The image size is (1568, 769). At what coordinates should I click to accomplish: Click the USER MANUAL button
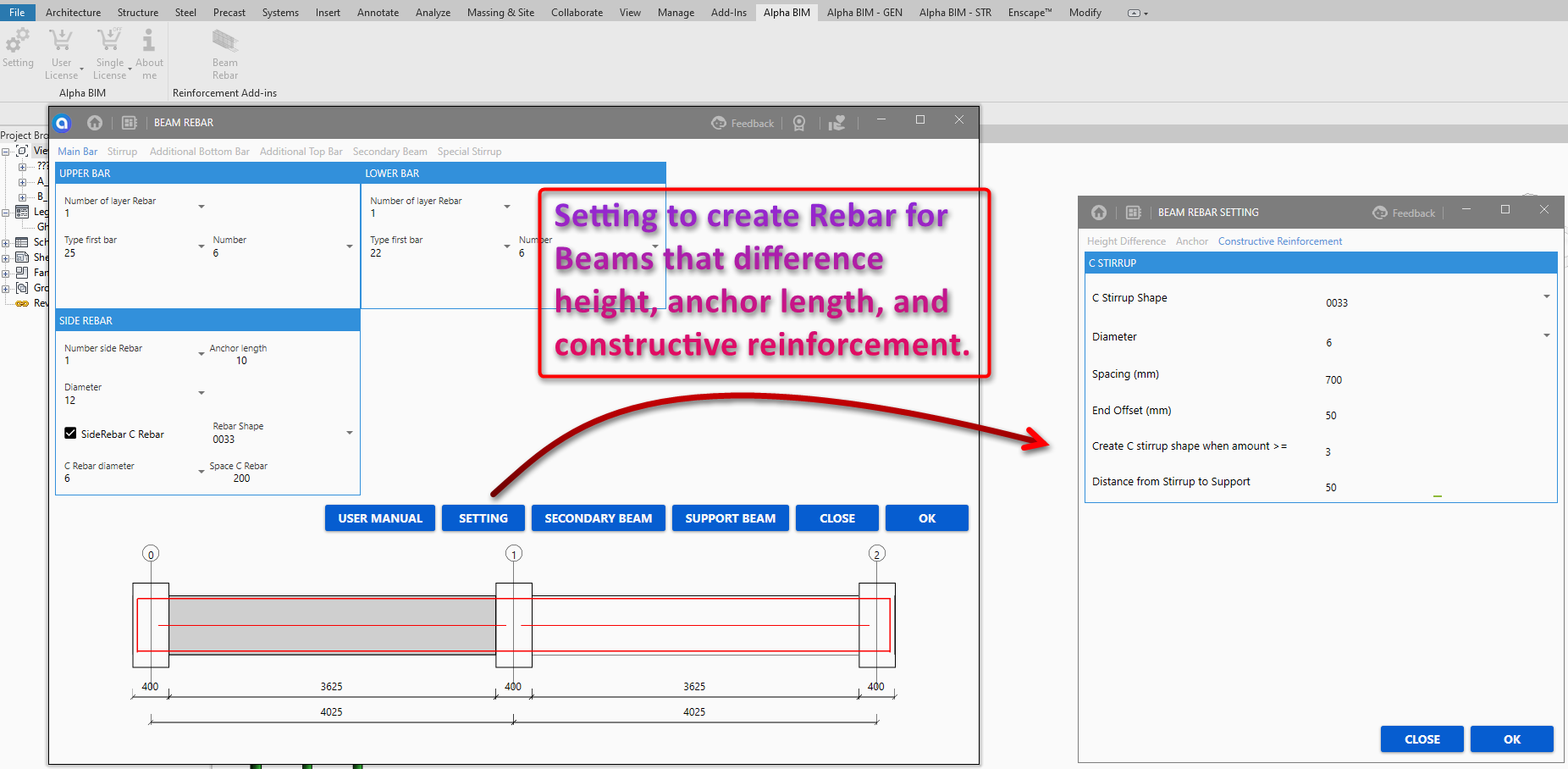[380, 518]
